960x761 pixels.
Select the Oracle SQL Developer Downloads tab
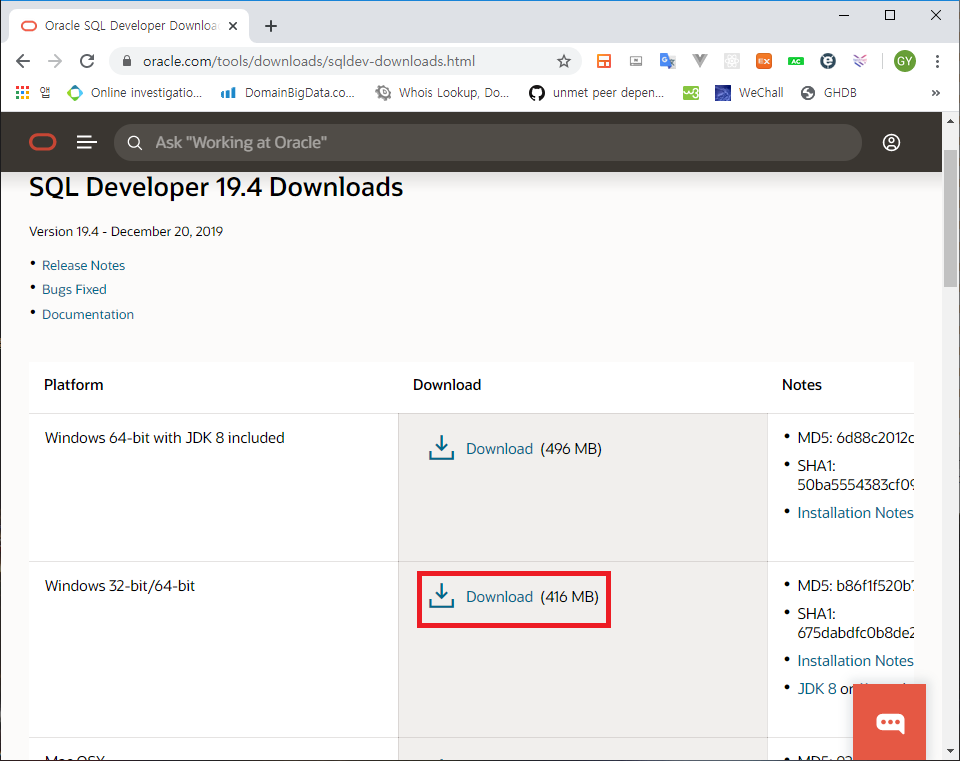(x=130, y=26)
